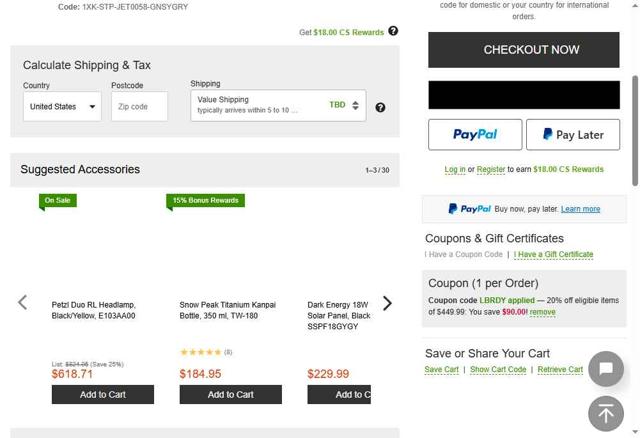Open Petzl Duo RL Headlamp product title
The height and width of the screenshot is (438, 640).
pyautogui.click(x=93, y=310)
